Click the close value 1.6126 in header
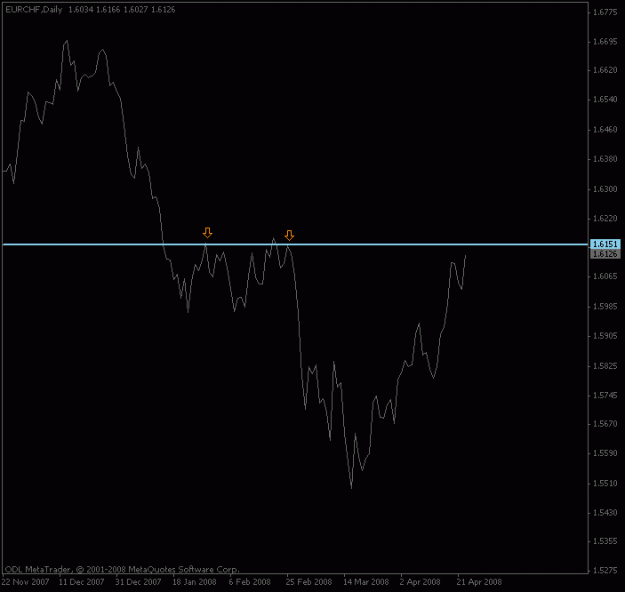 tap(163, 10)
